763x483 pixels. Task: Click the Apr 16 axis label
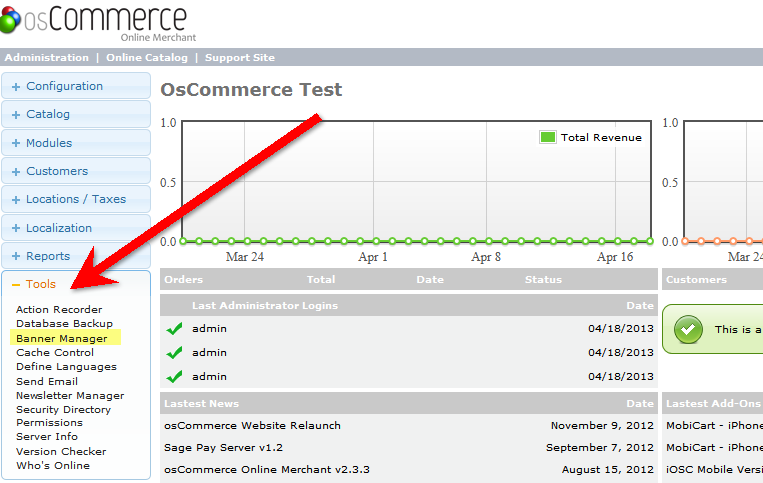pyautogui.click(x=615, y=257)
